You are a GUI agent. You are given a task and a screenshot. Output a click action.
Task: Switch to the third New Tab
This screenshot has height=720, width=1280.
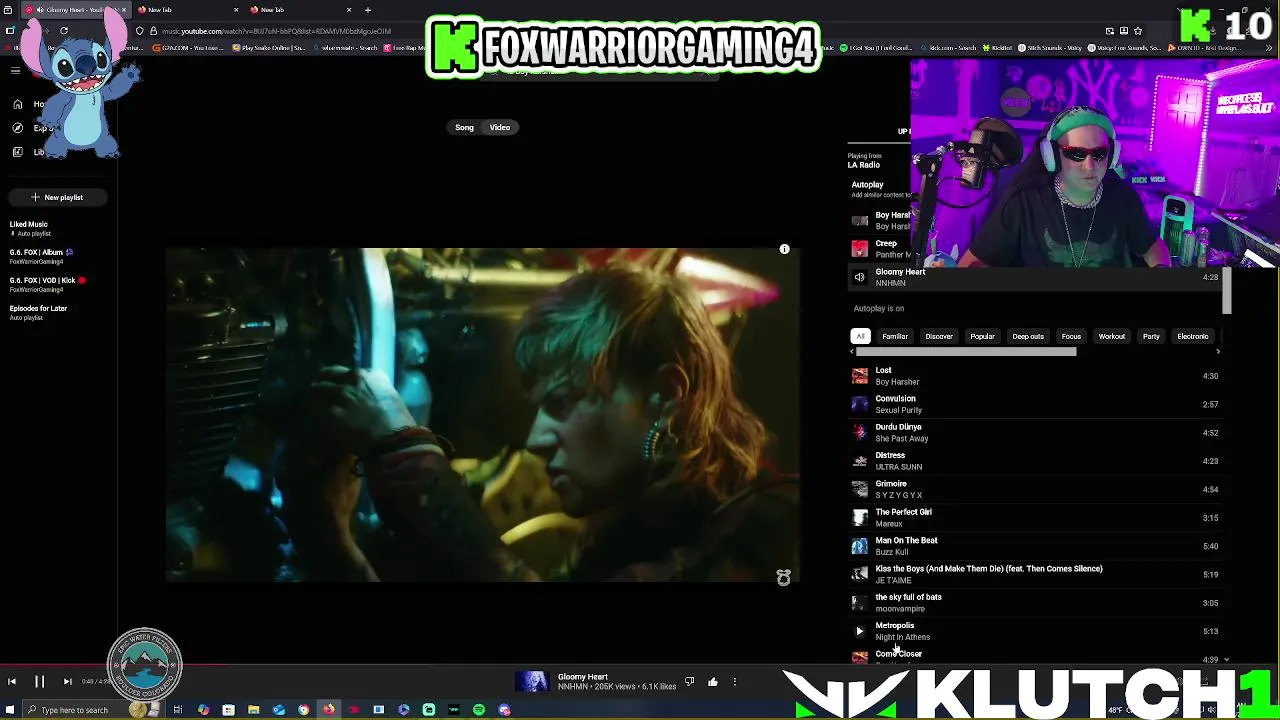[x=300, y=10]
